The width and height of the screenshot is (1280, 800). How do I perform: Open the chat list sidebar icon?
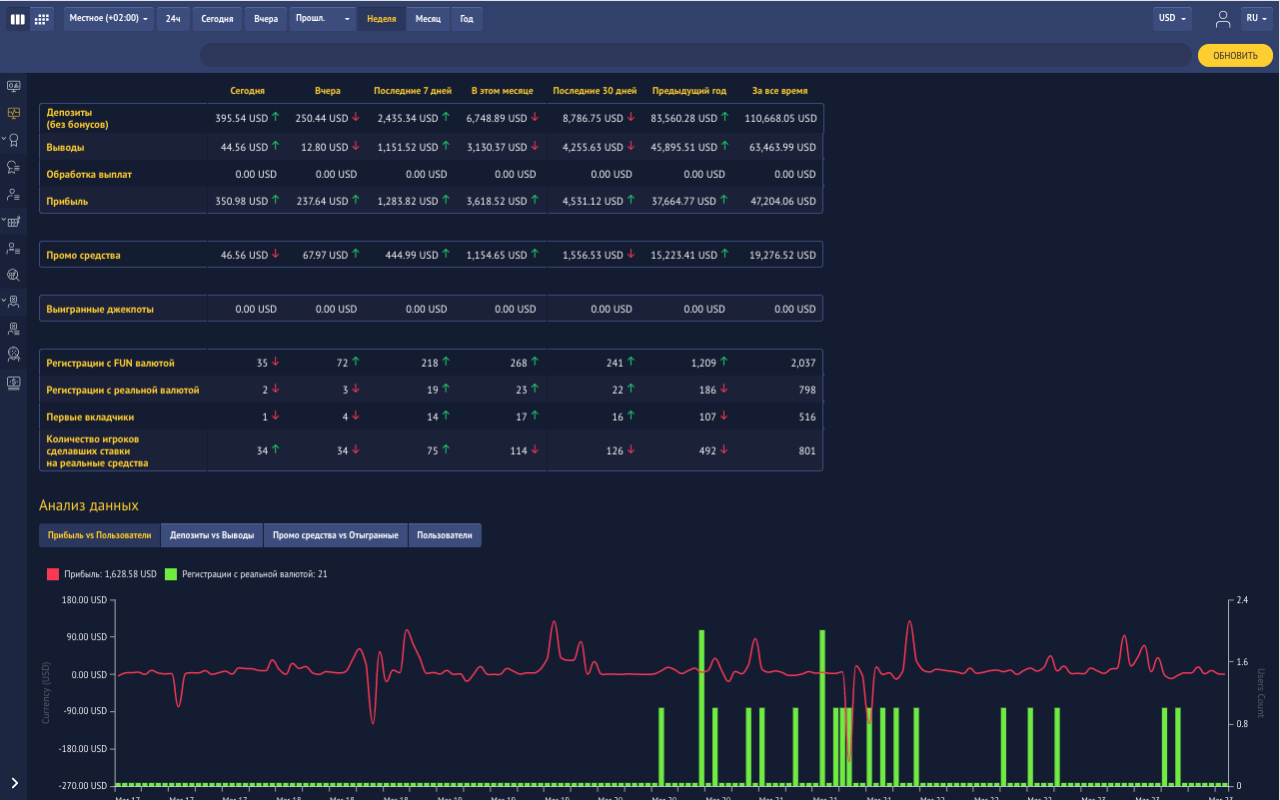pos(13,167)
